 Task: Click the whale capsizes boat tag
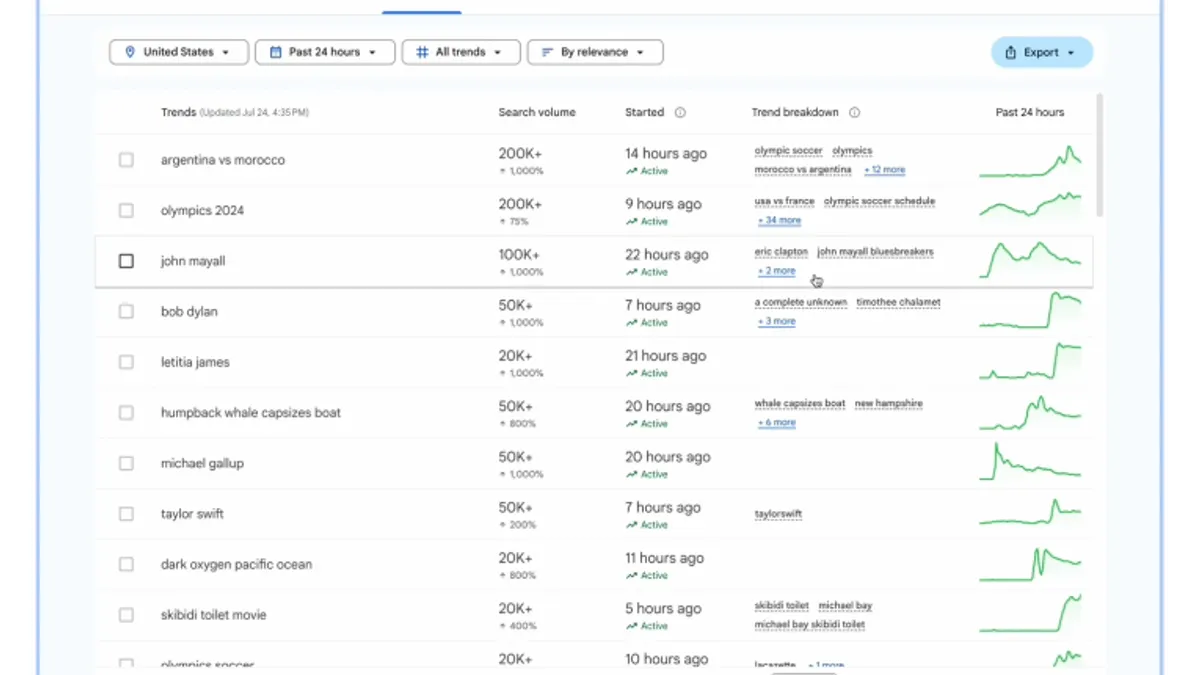[x=800, y=404]
